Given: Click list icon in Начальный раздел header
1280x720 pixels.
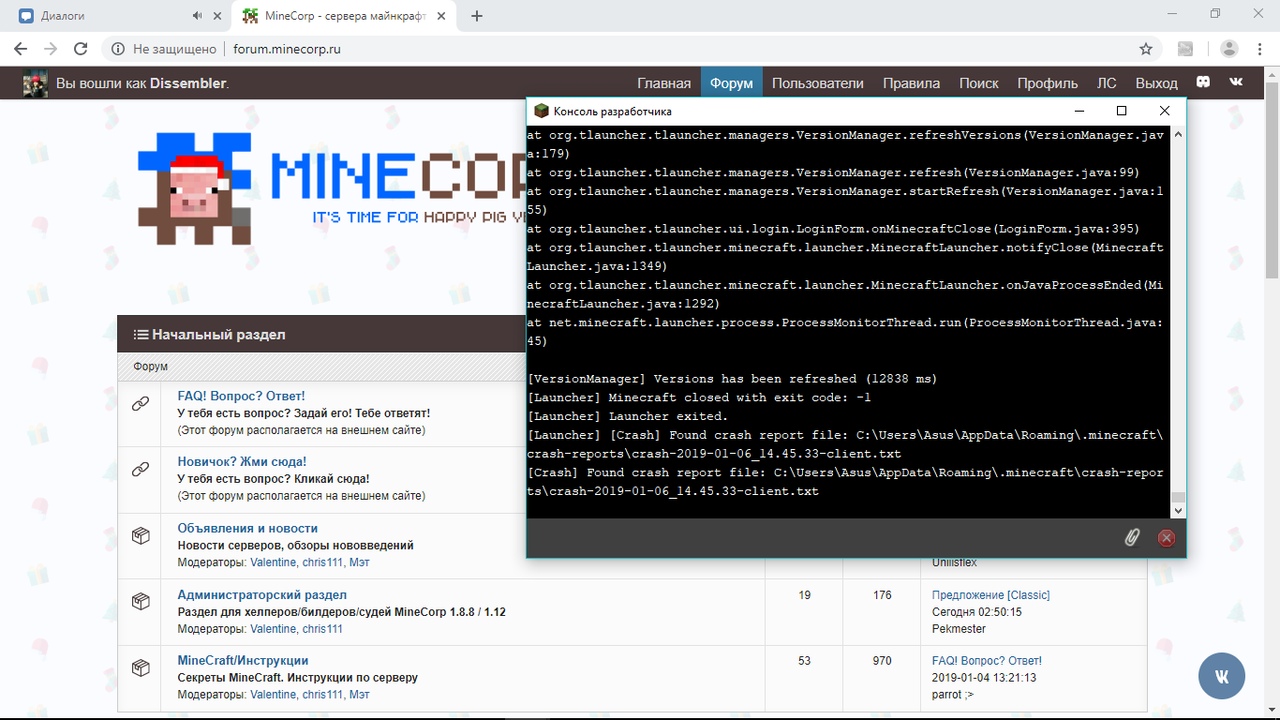Looking at the screenshot, I should (141, 334).
